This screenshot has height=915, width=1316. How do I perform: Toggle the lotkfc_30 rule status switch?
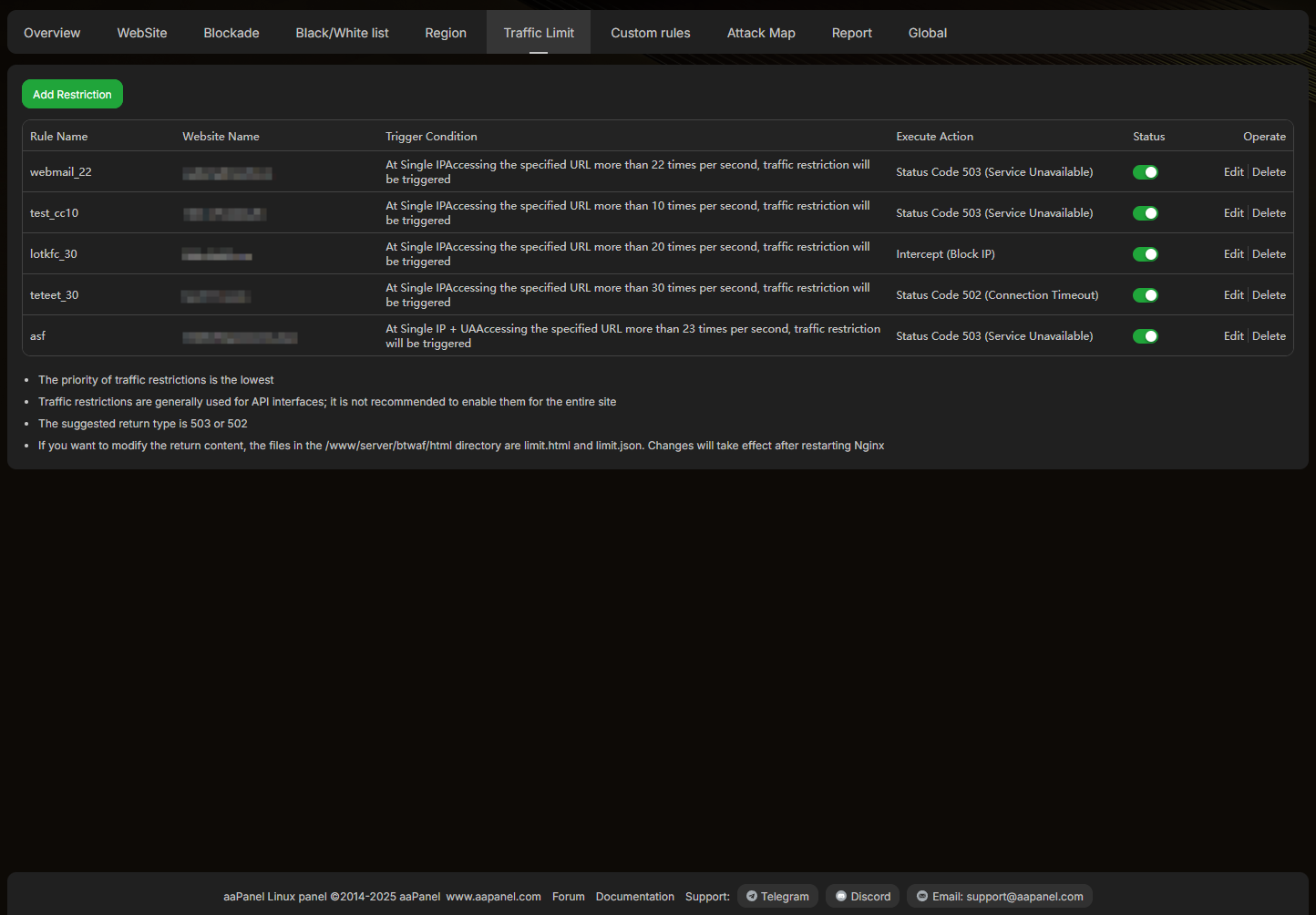pos(1145,254)
